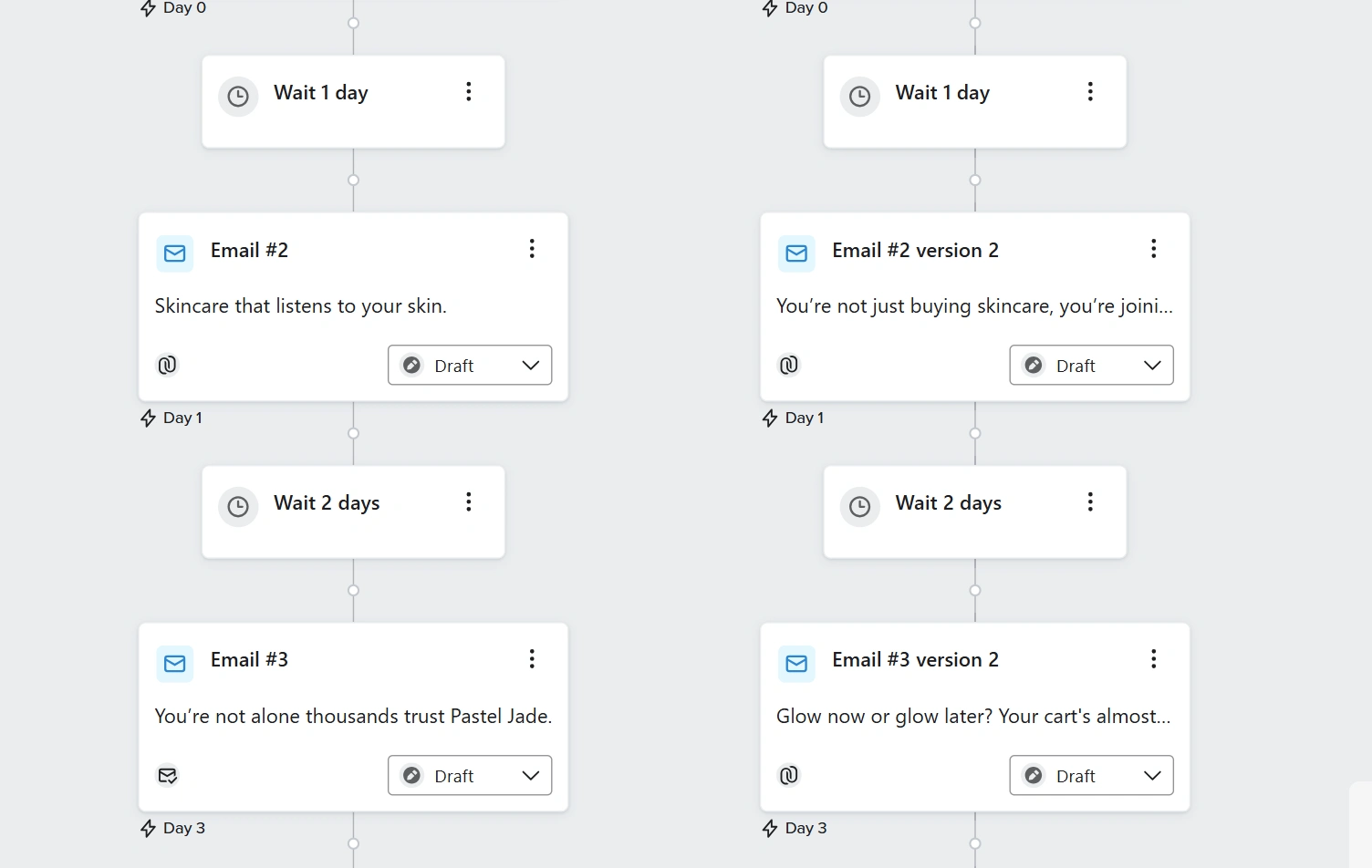Expand Draft status dropdown for Email #3
This screenshot has height=868, width=1372.
[470, 775]
